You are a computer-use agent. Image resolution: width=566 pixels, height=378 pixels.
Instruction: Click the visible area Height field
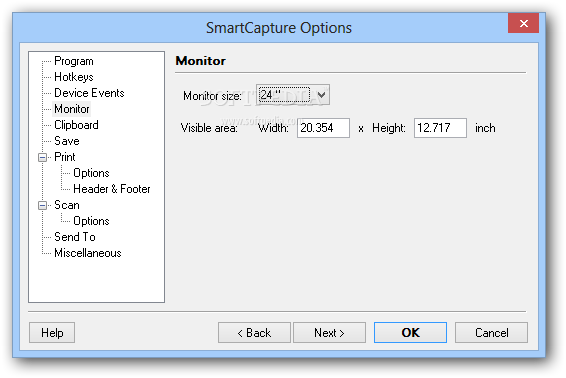point(440,128)
